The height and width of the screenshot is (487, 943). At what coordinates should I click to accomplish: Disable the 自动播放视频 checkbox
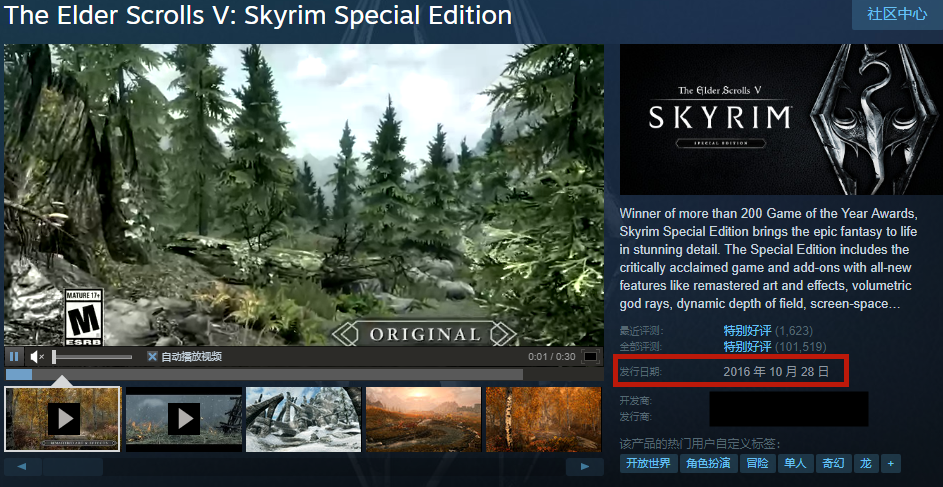coord(153,357)
